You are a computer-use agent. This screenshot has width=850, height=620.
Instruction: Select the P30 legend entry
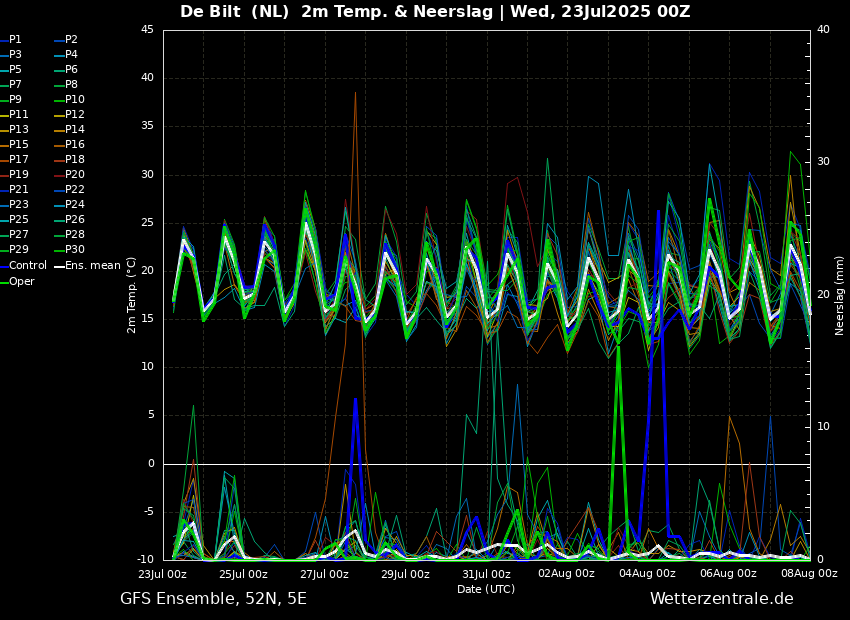pos(75,250)
